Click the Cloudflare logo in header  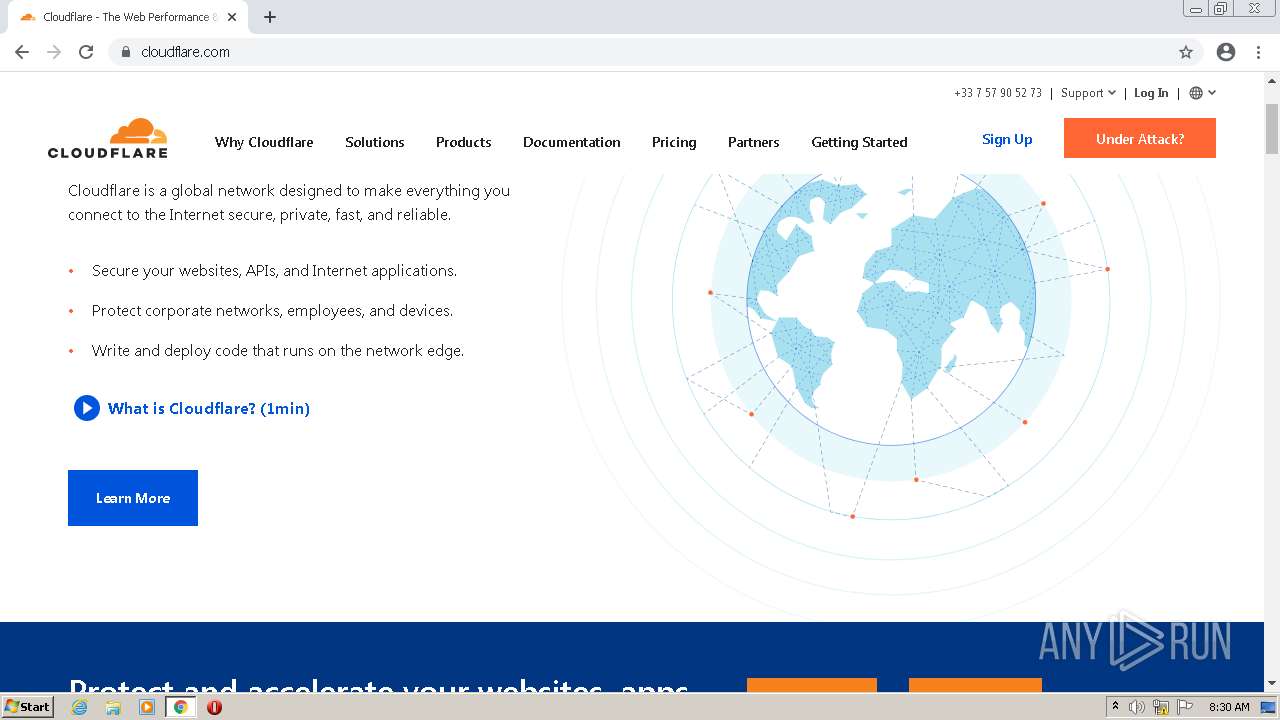tap(108, 139)
